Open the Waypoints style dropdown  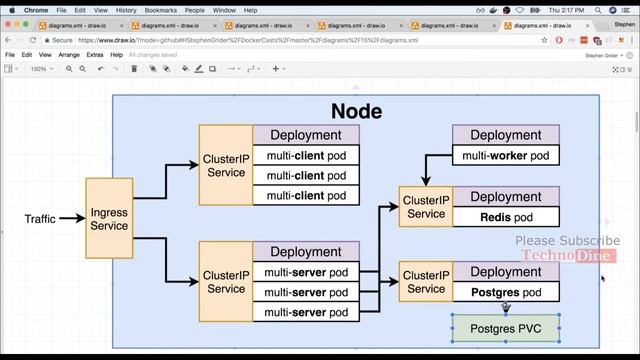point(253,69)
